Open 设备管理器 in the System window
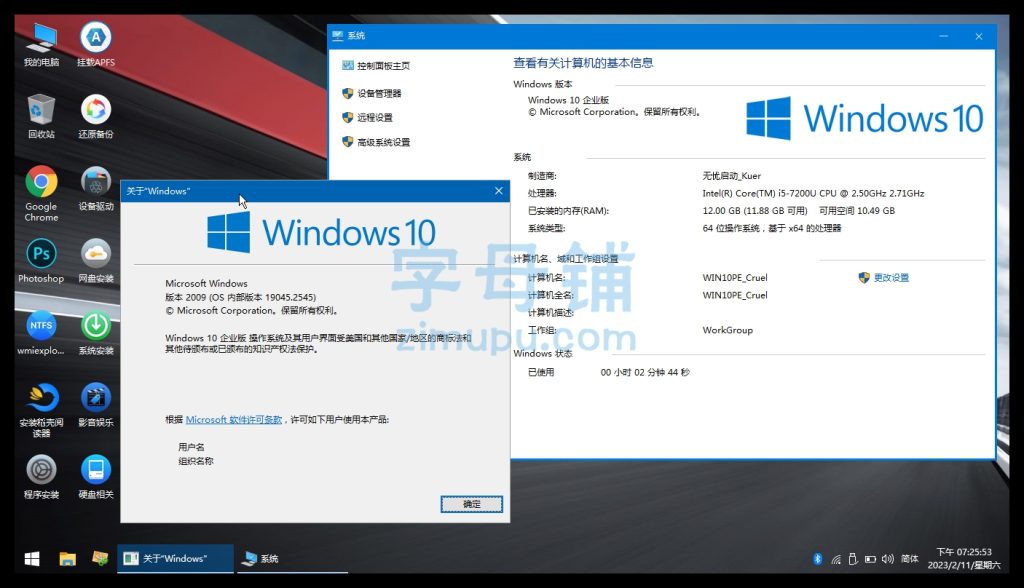The width and height of the screenshot is (1024, 588). coord(372,93)
